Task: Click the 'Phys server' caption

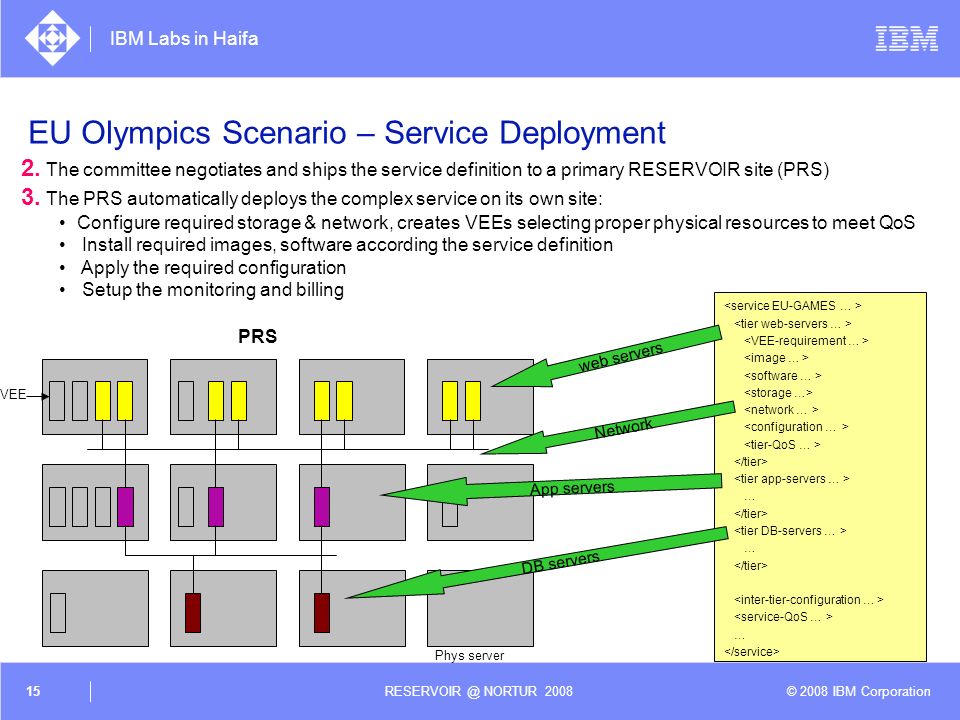Action: (470, 655)
